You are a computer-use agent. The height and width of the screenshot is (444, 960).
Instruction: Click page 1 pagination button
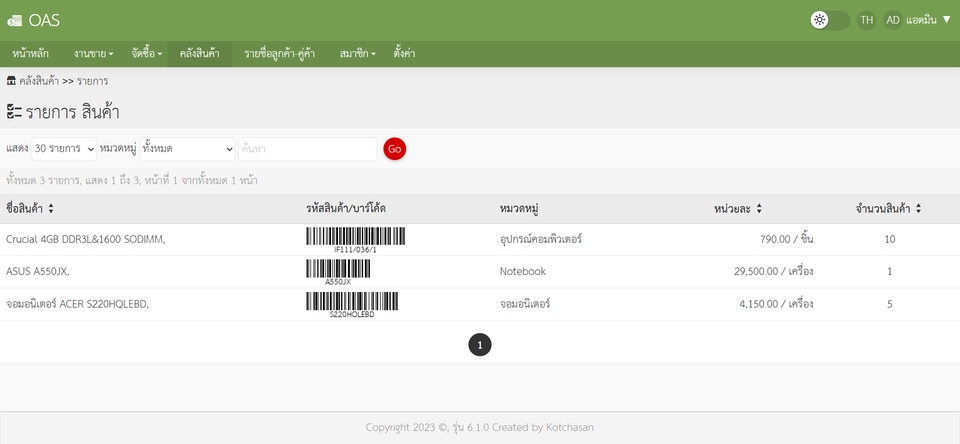coord(480,345)
